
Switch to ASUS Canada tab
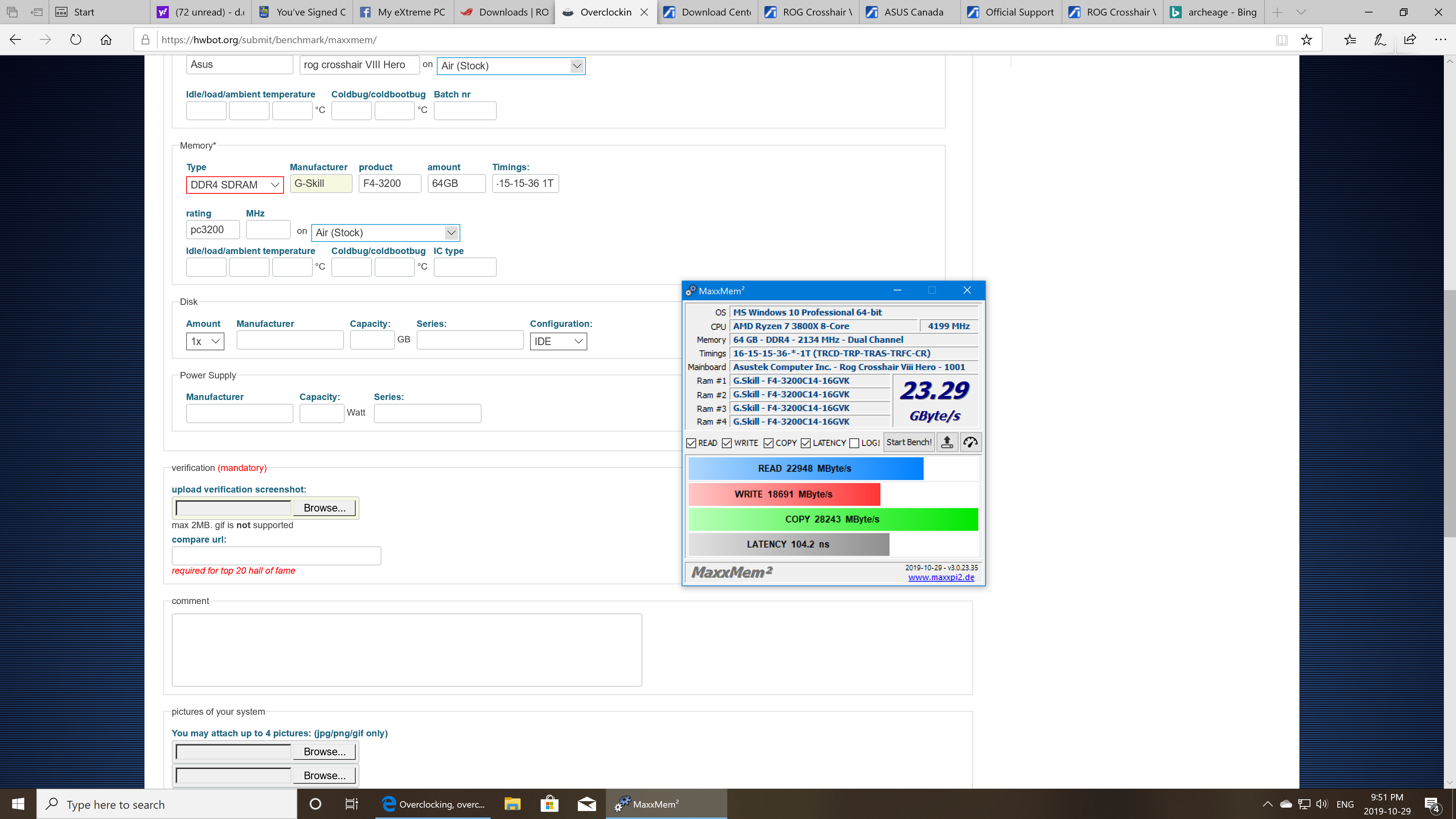(910, 12)
